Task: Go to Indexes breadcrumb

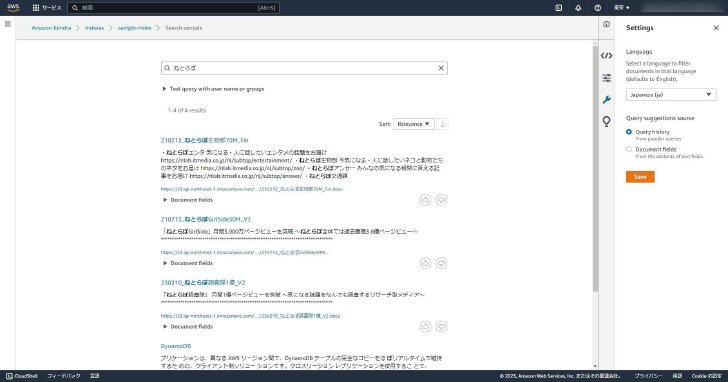Action: (94, 28)
